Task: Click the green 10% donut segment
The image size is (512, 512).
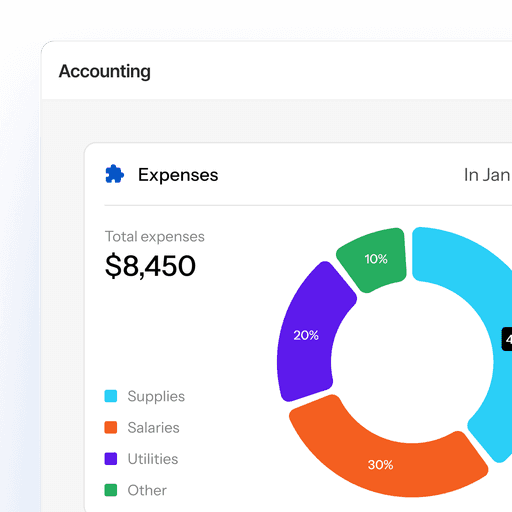Action: click(x=375, y=259)
